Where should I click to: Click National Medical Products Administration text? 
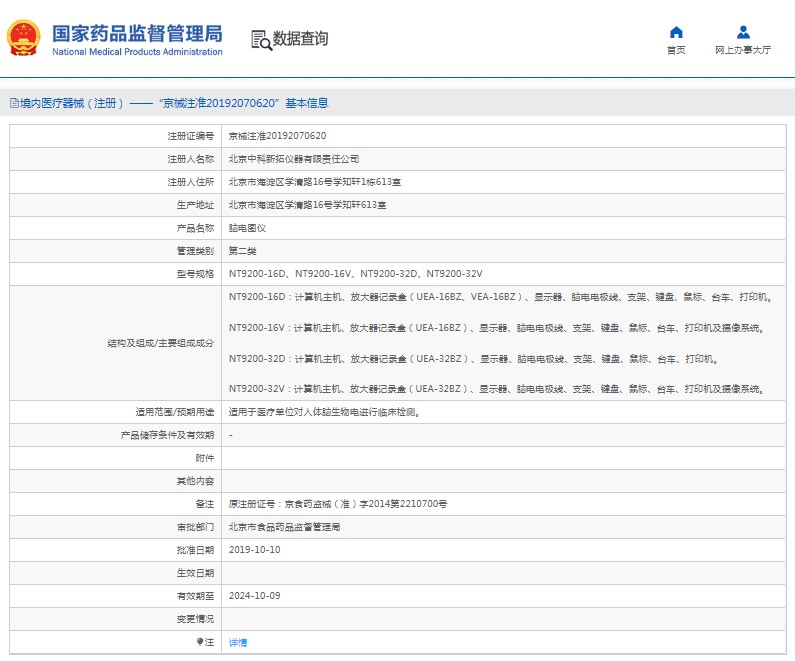point(137,52)
